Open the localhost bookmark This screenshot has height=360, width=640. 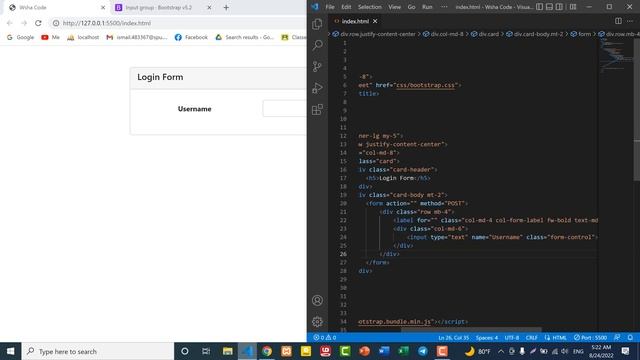pyautogui.click(x=83, y=37)
